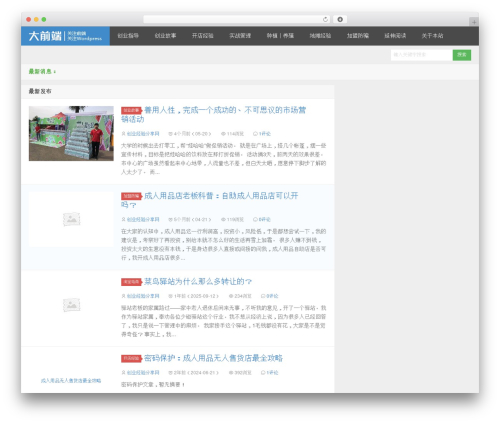Click the 成人用品无人售货店最全攻略 image alt text link
Viewport: 500px width, 423px height.
click(x=71, y=381)
